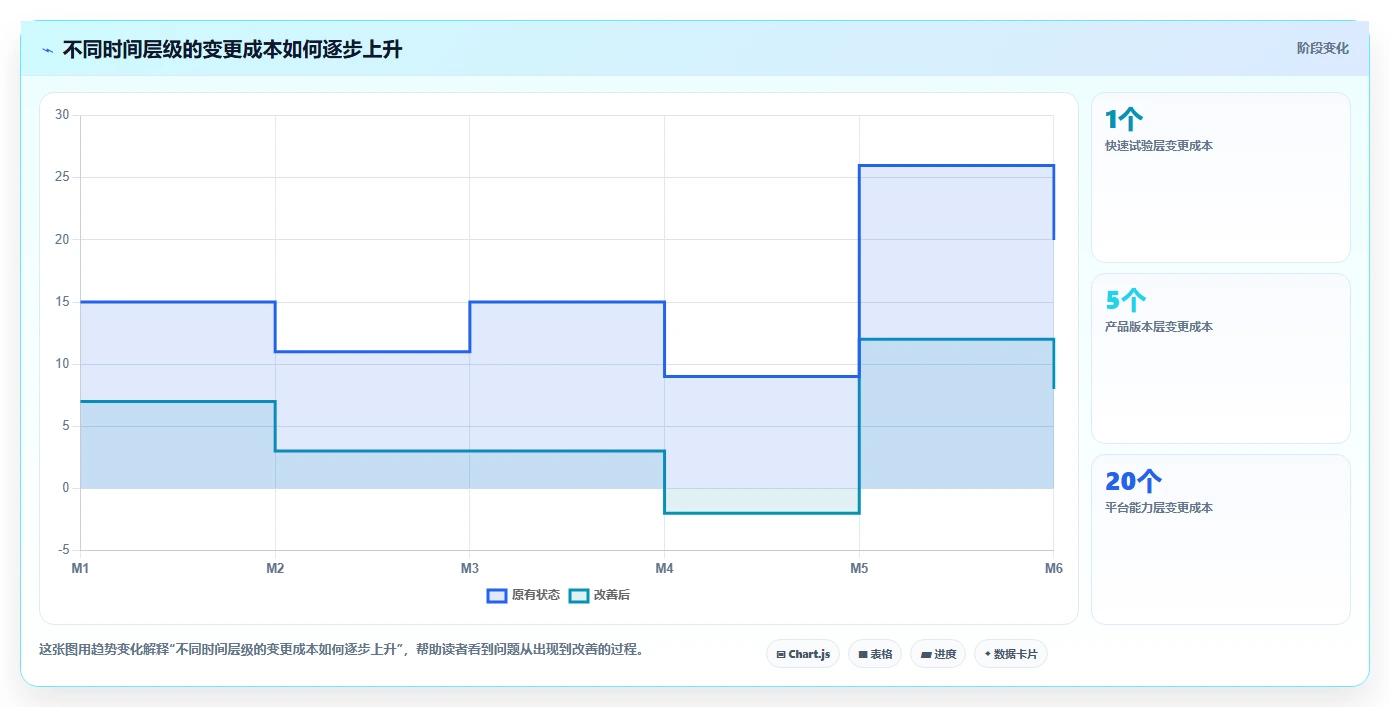Toggle the 改善后 legend series

pos(599,595)
